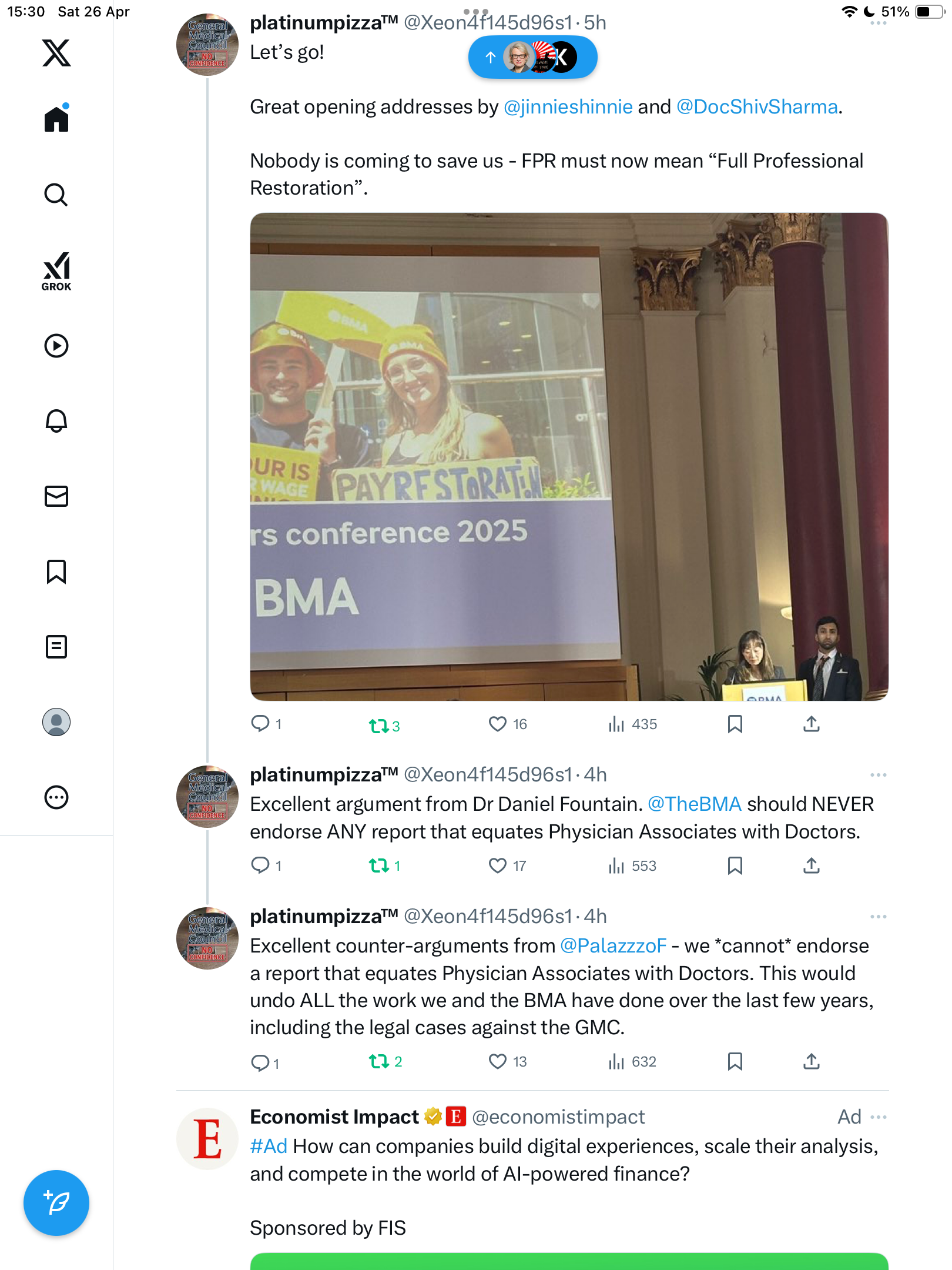
Task: Bookmark the PalazzzoF counter-arguments tweet
Action: pos(735,1061)
